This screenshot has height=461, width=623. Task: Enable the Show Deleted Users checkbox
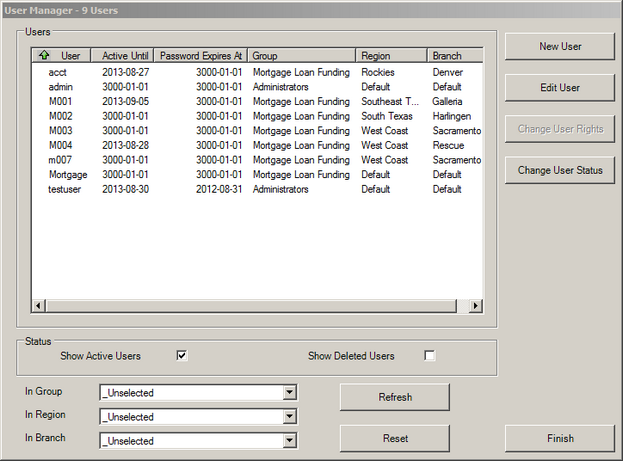point(430,355)
